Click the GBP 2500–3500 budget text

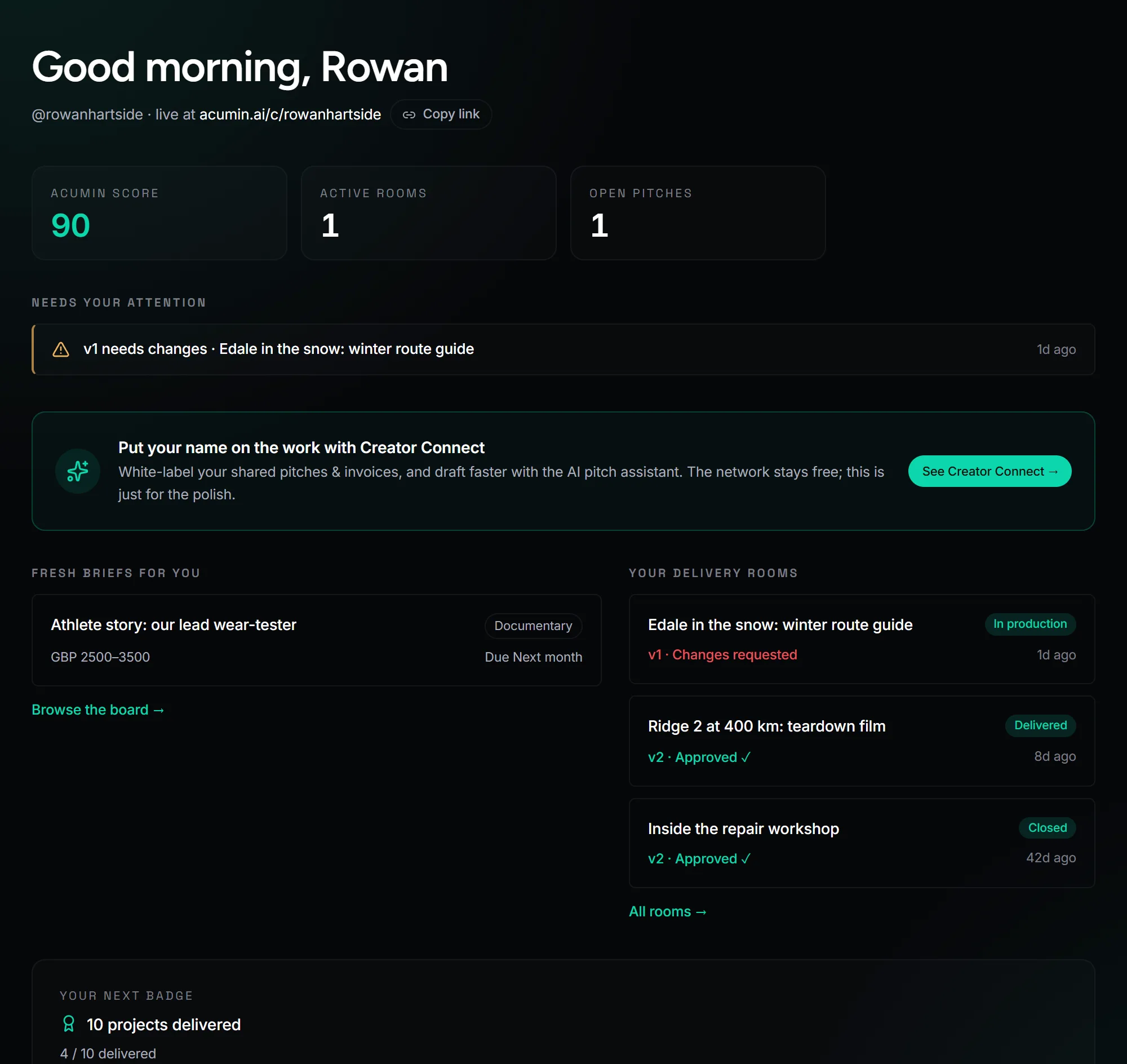100,657
